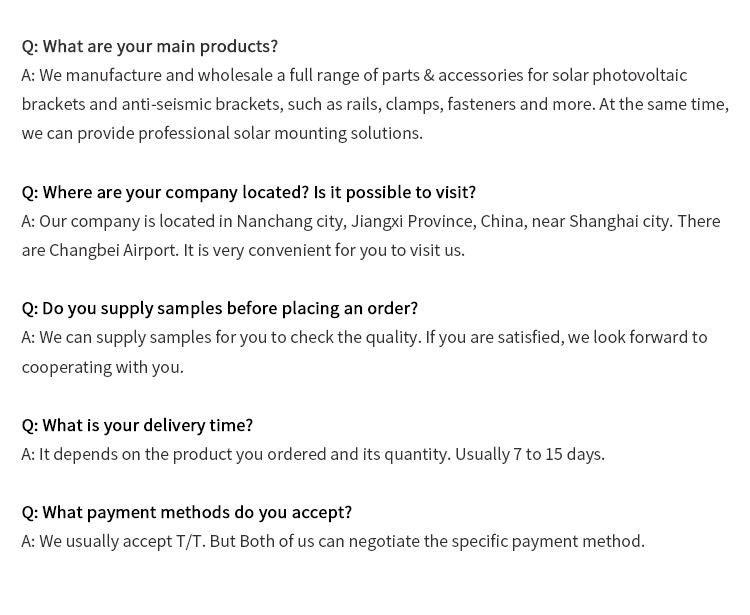Viewport: 750px width, 615px height.
Task: Click the word 'photovoltaic' in first answer
Action: point(640,76)
